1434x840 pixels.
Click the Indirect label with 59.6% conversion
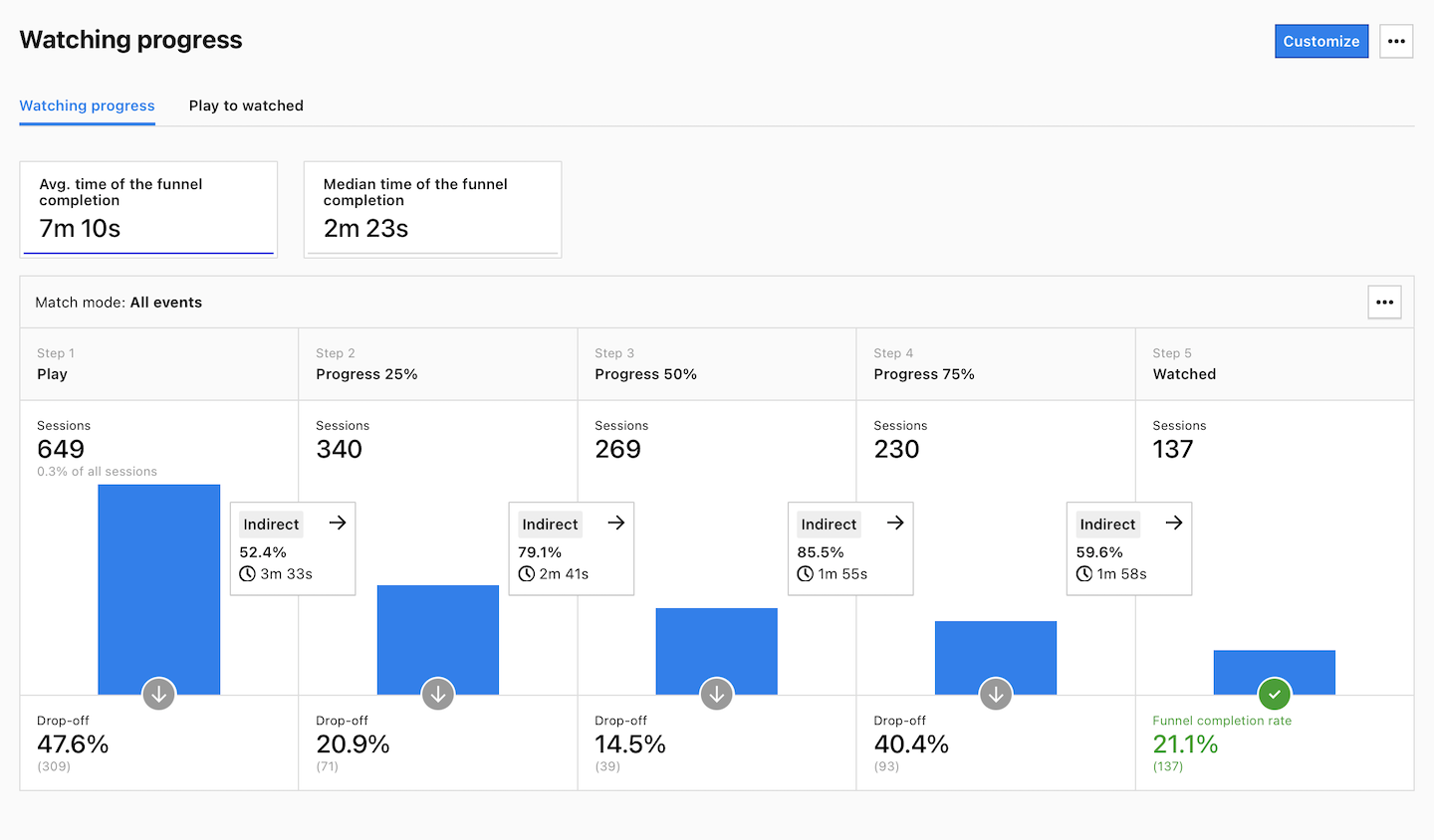(x=1107, y=525)
